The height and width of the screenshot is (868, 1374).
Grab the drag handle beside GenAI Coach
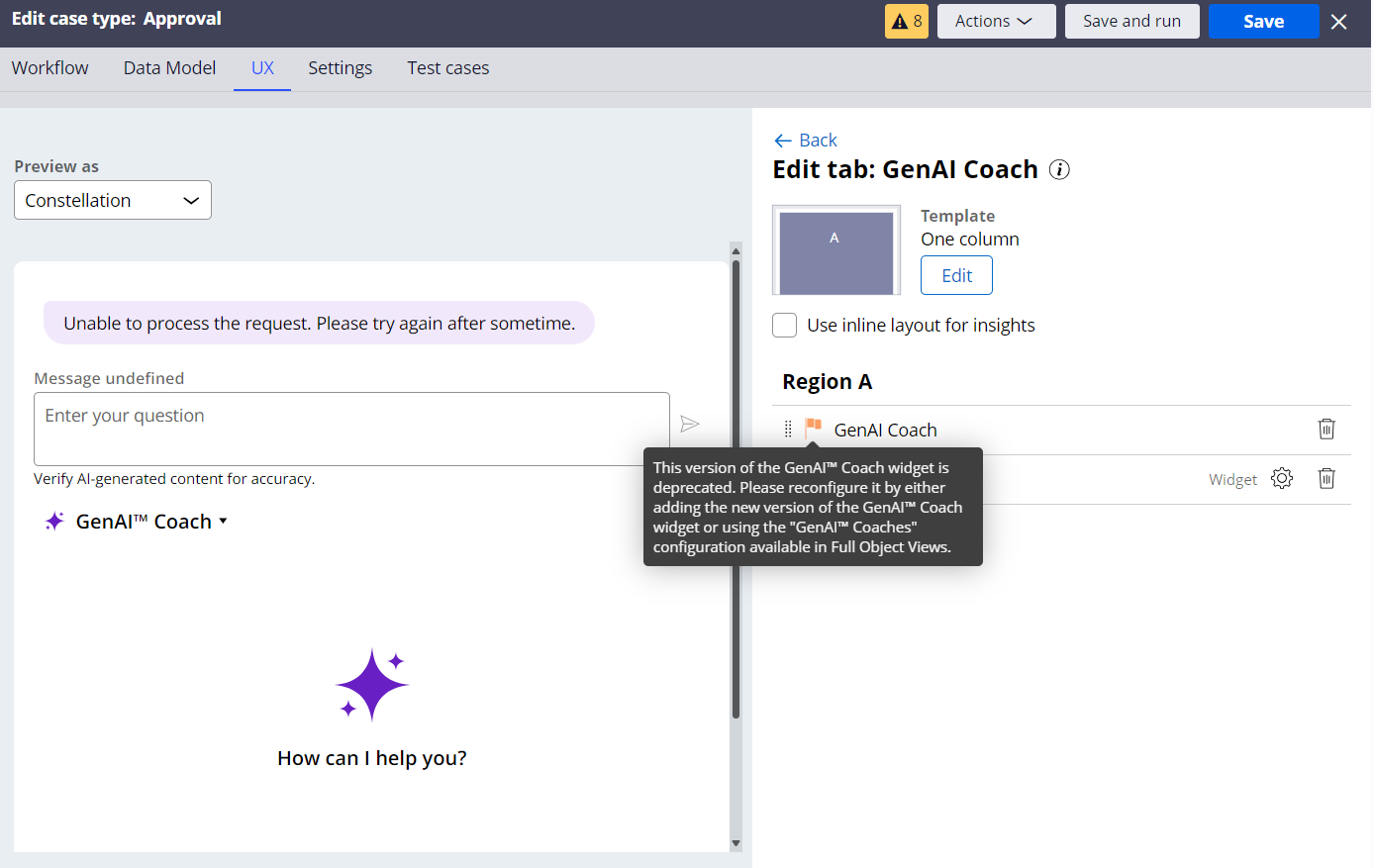pos(787,429)
